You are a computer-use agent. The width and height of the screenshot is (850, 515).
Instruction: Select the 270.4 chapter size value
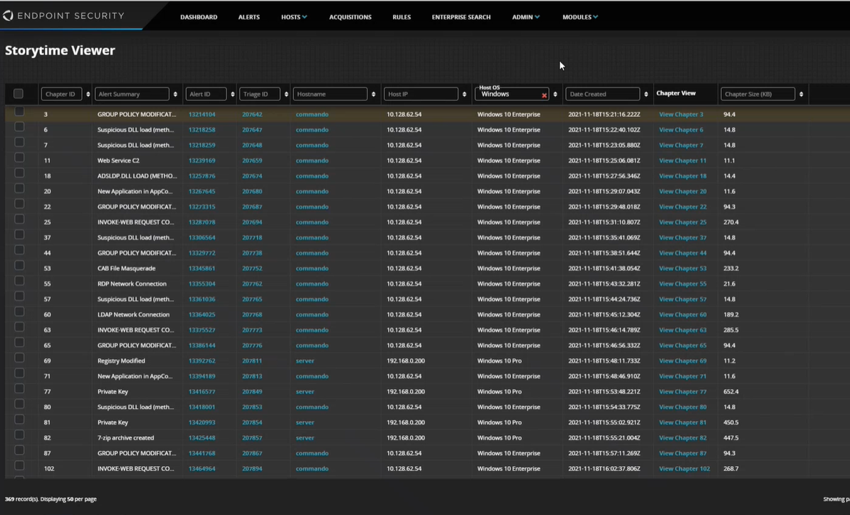click(x=731, y=222)
